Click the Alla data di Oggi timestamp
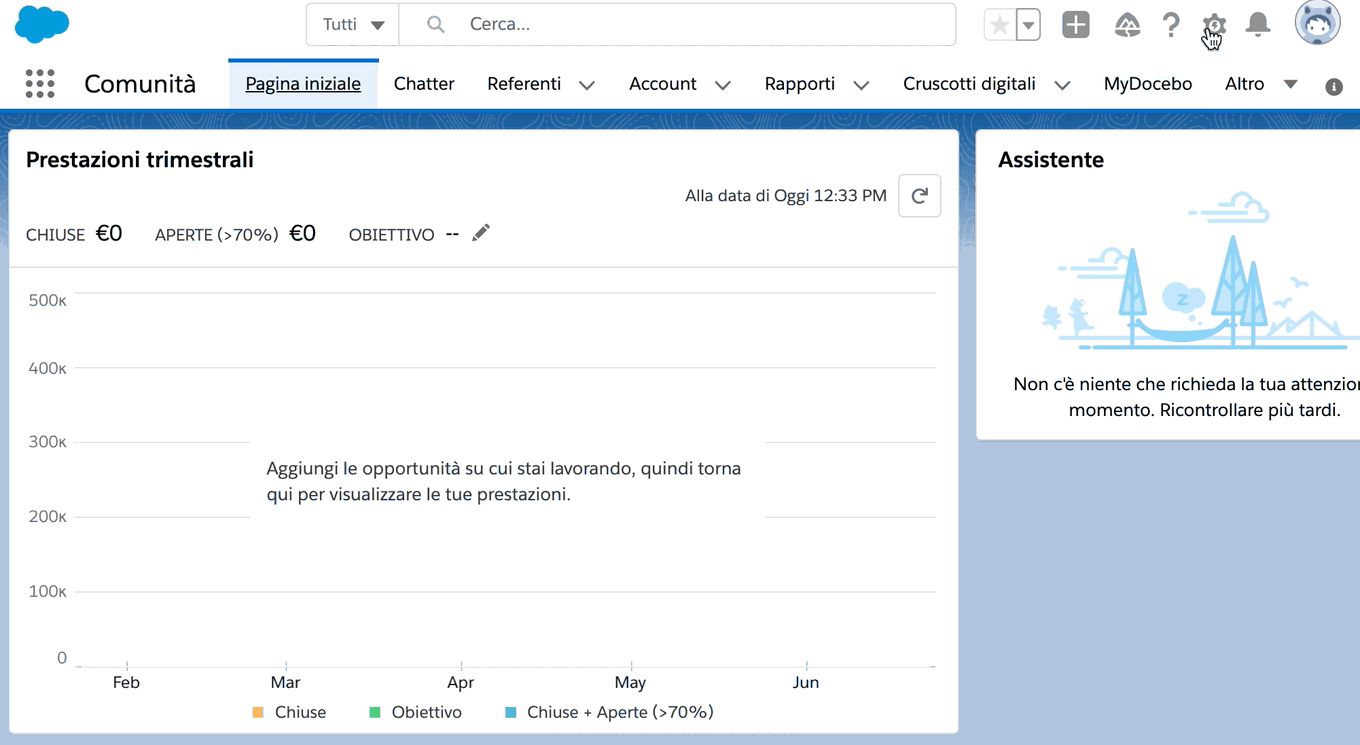 click(x=786, y=196)
